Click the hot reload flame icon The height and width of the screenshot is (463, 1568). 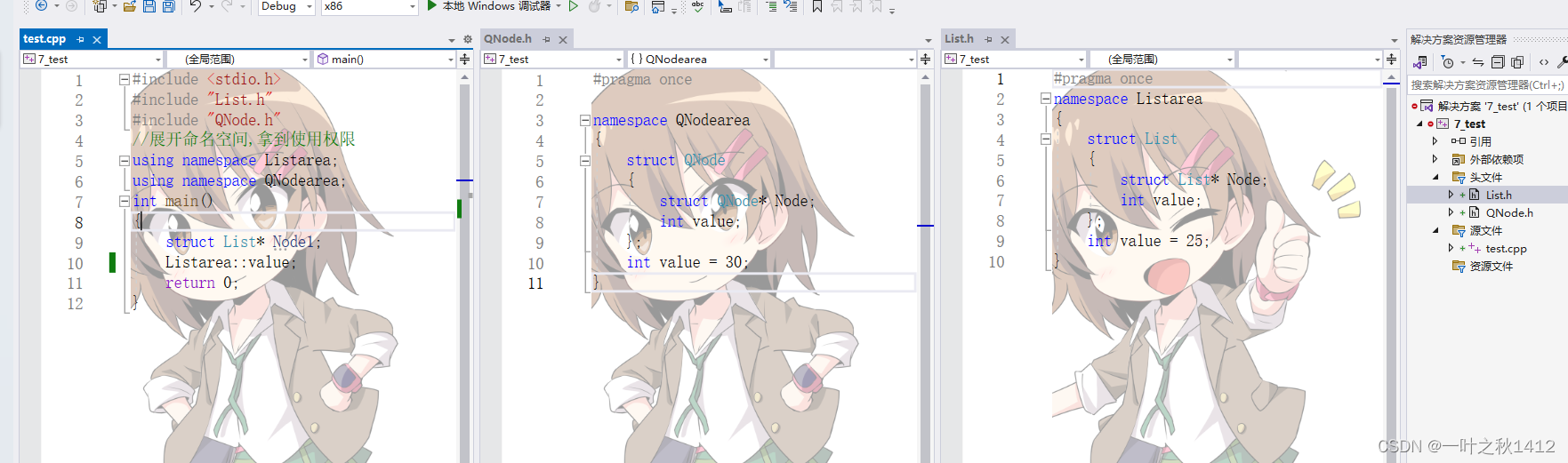point(594,6)
